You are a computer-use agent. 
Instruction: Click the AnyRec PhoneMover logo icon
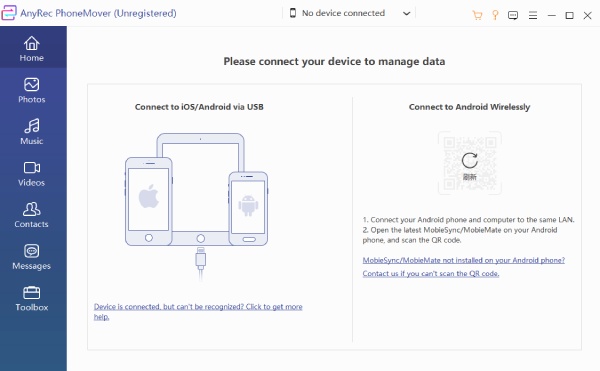click(8, 13)
